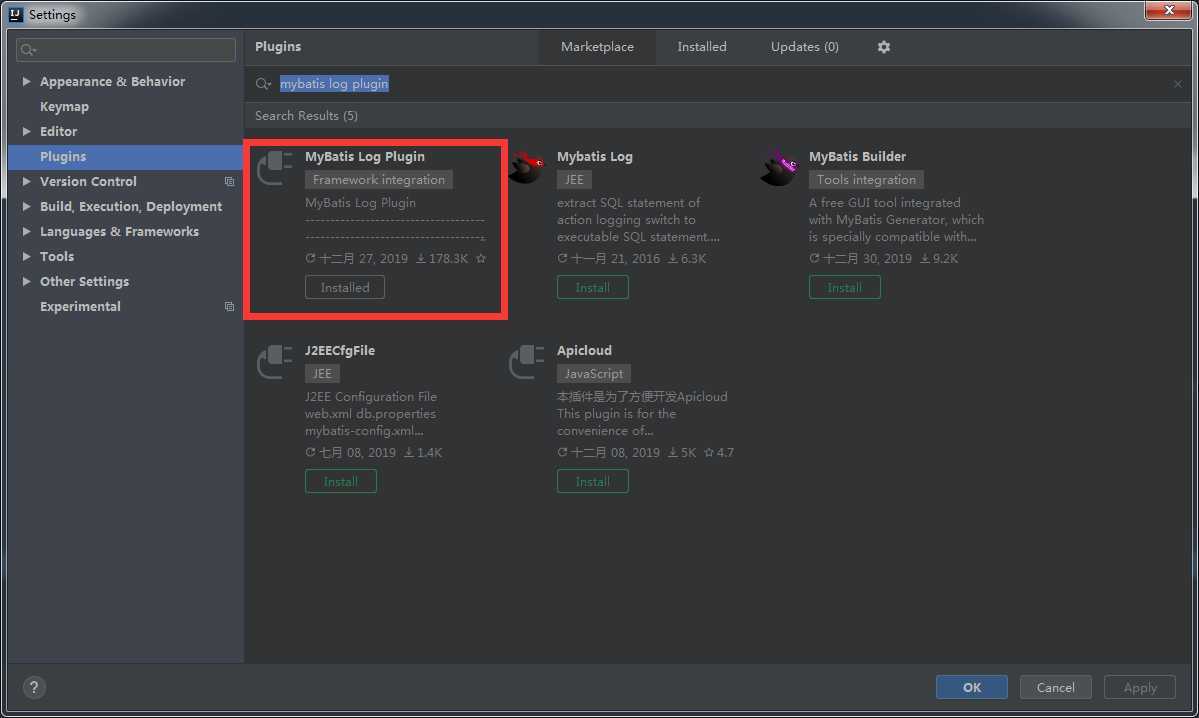The height and width of the screenshot is (718, 1199).
Task: Install the Mybatis Log plugin
Action: click(593, 288)
